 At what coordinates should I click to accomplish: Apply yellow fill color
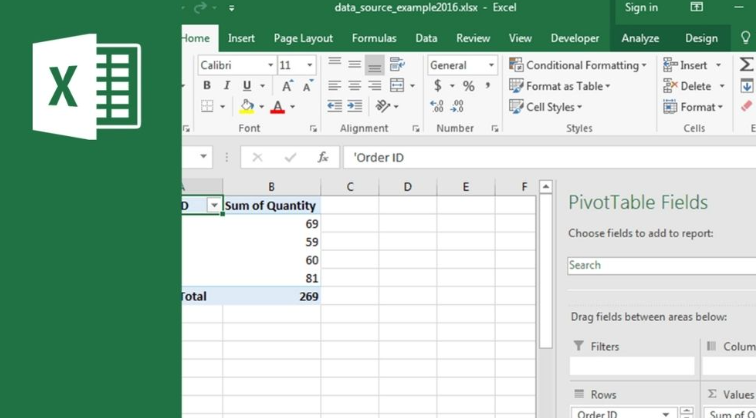point(247,107)
